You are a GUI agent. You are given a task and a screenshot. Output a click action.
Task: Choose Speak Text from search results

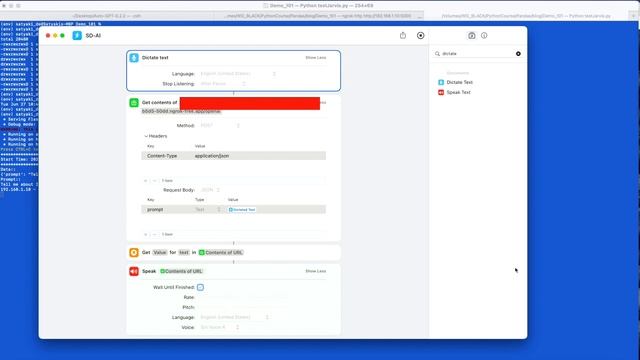[458, 92]
